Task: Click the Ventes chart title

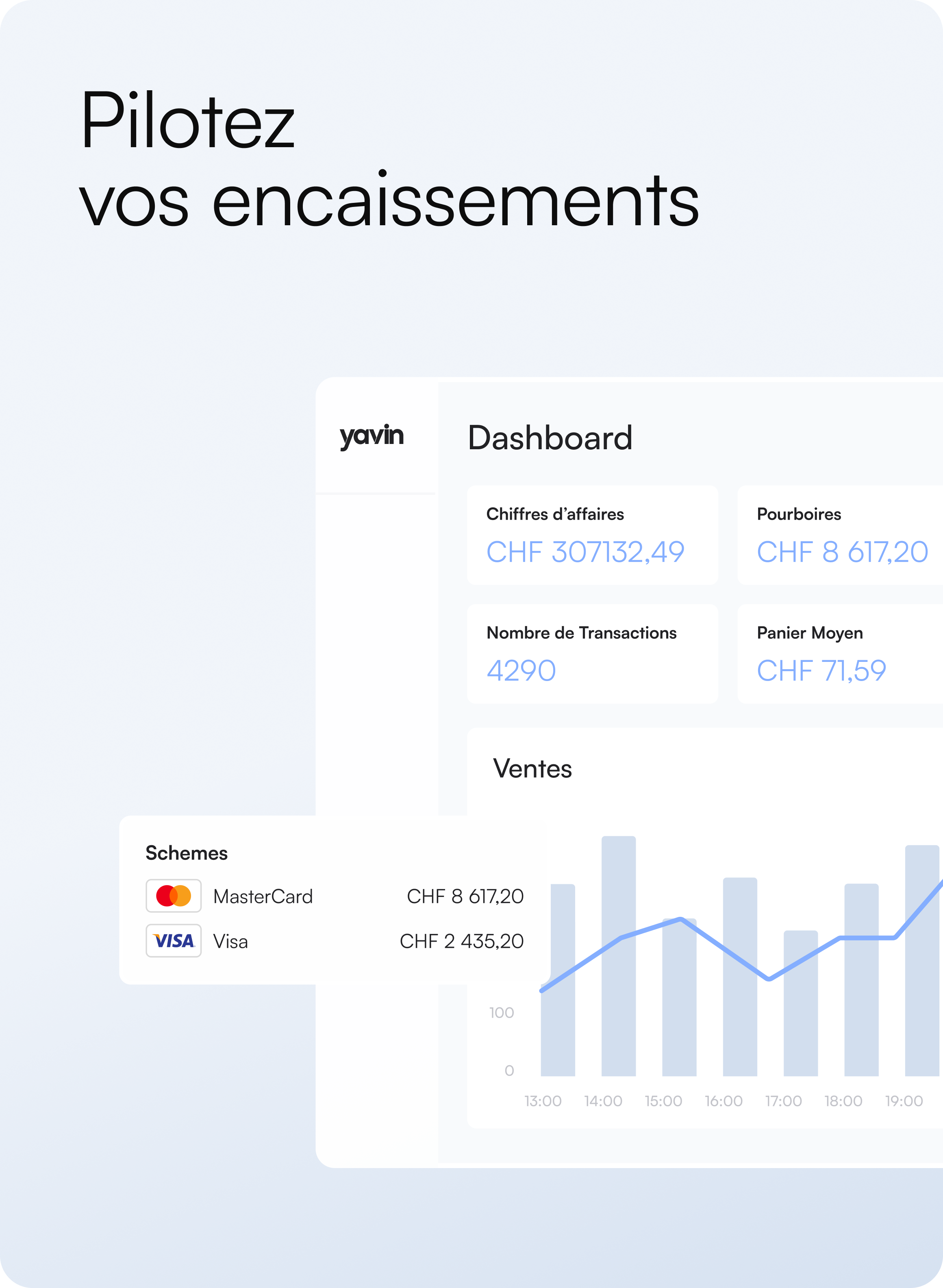Action: pos(532,768)
